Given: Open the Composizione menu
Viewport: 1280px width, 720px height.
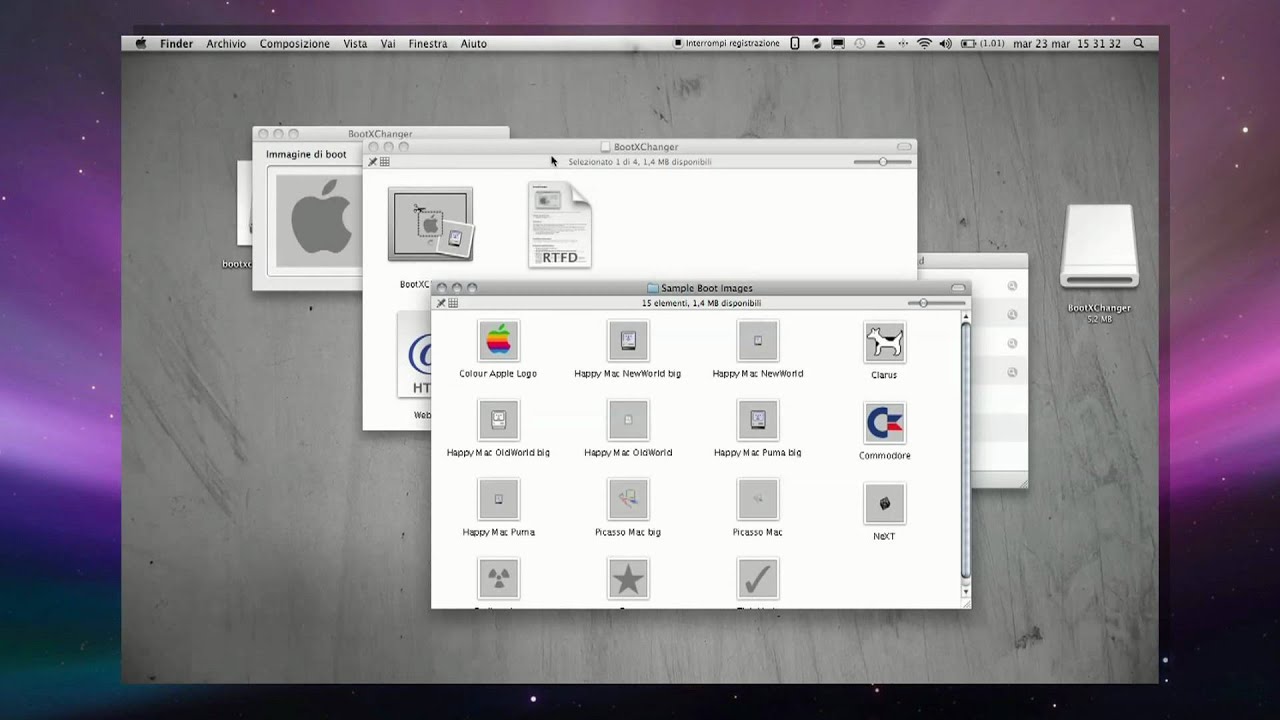Looking at the screenshot, I should pyautogui.click(x=294, y=44).
